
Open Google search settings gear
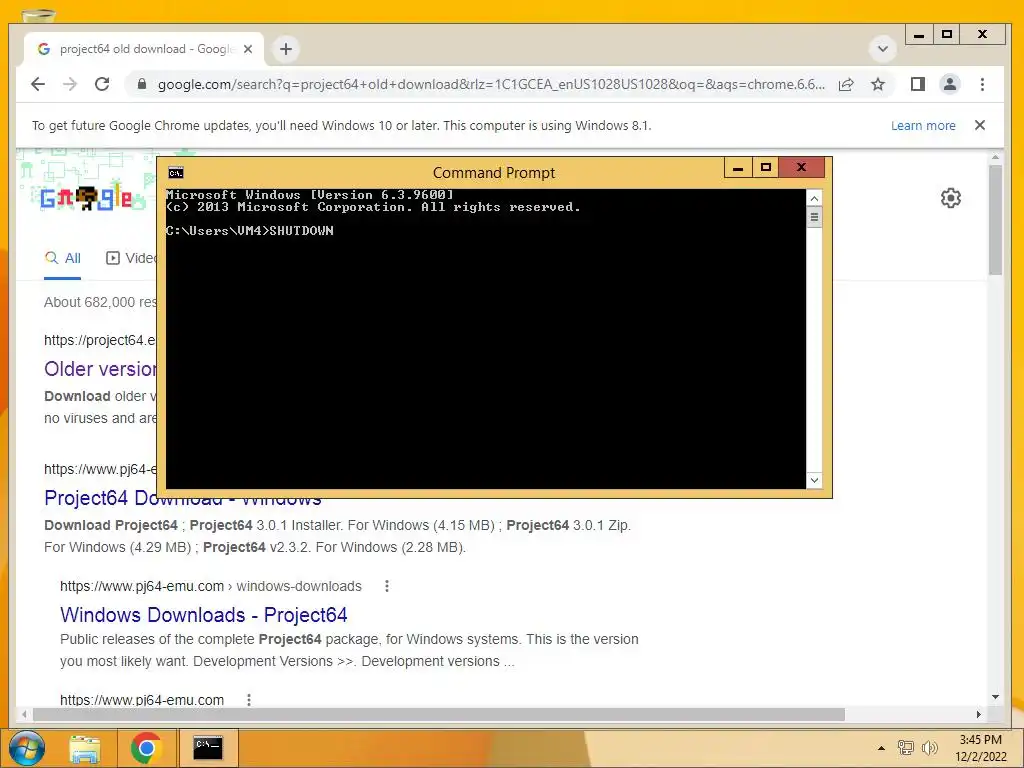click(x=950, y=198)
